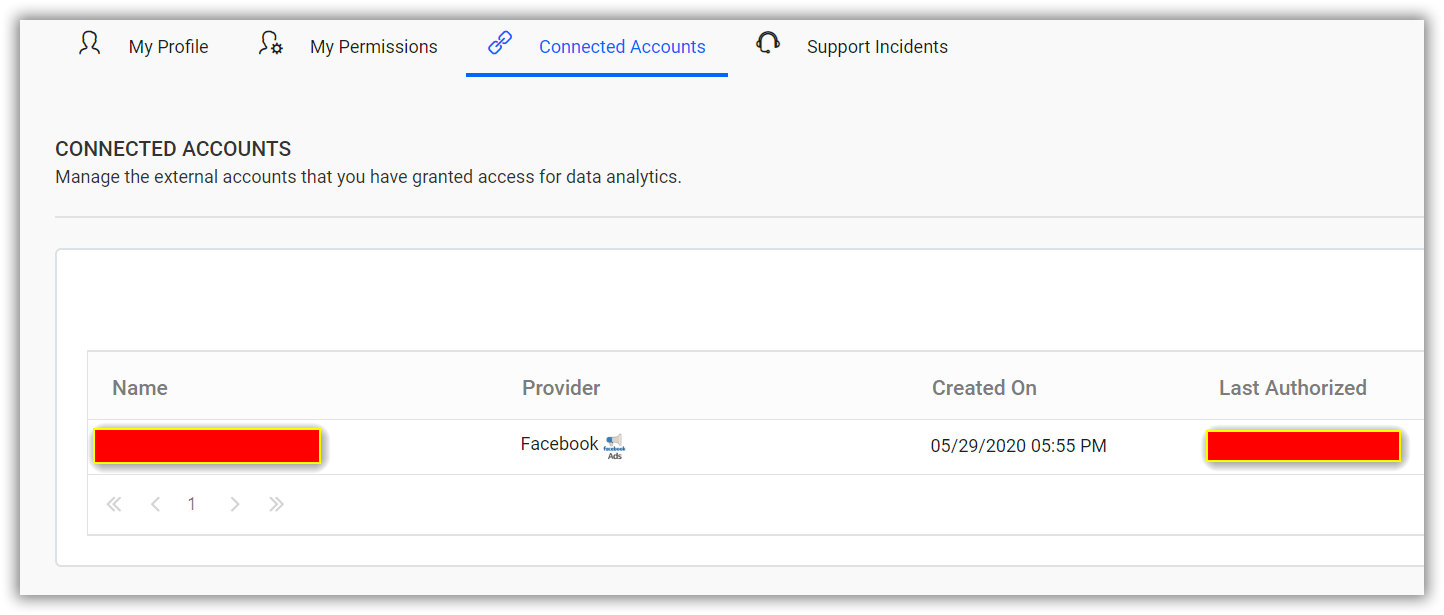
Task: Sort by the Provider column header
Action: tap(561, 388)
